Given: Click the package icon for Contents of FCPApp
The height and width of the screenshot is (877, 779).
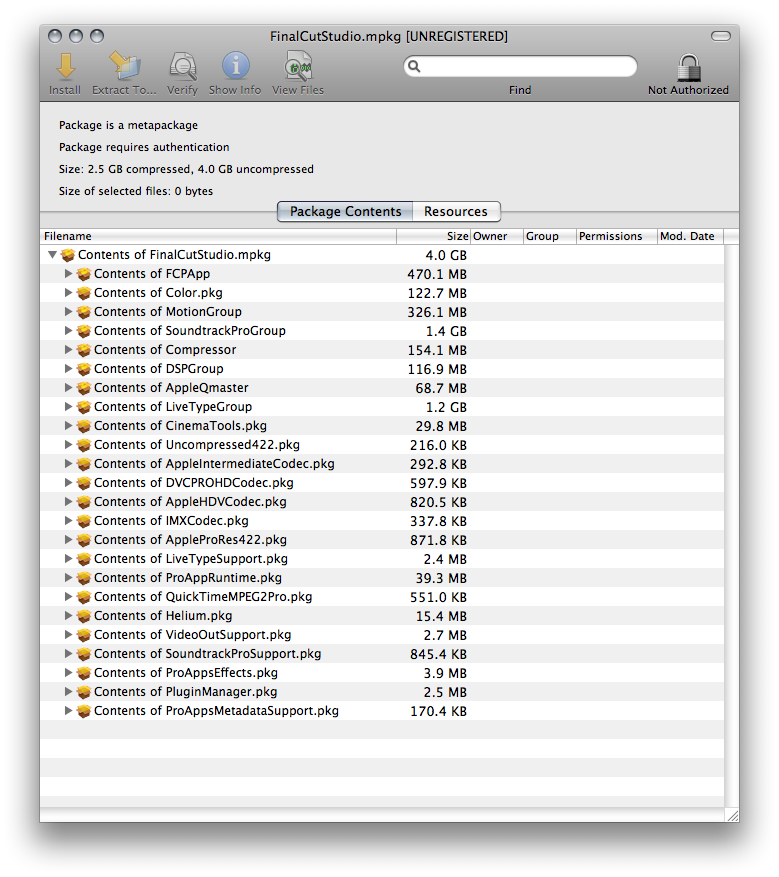Looking at the screenshot, I should click(x=84, y=275).
